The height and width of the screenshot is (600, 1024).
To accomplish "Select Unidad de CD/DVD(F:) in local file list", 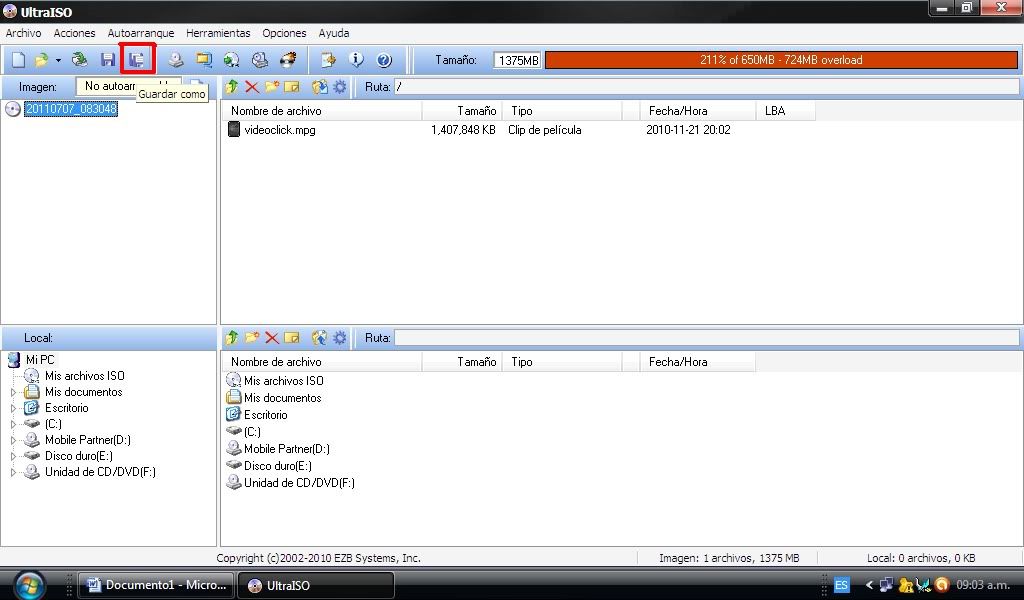I will click(x=299, y=482).
